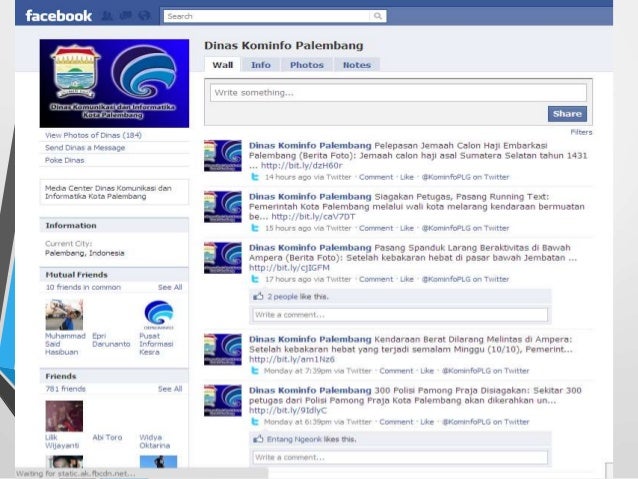
Task: Click thumbs-up icon beside 2 people like this
Action: tap(258, 296)
